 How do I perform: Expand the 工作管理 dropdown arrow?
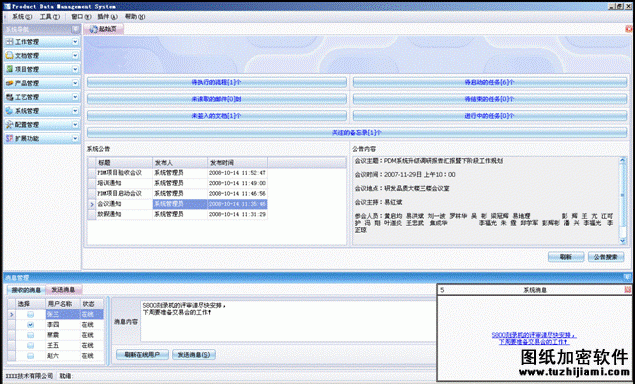click(75, 42)
